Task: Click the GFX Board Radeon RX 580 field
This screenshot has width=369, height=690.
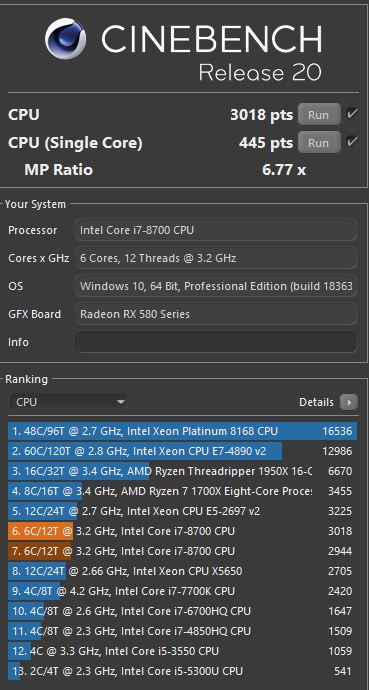Action: (x=216, y=314)
